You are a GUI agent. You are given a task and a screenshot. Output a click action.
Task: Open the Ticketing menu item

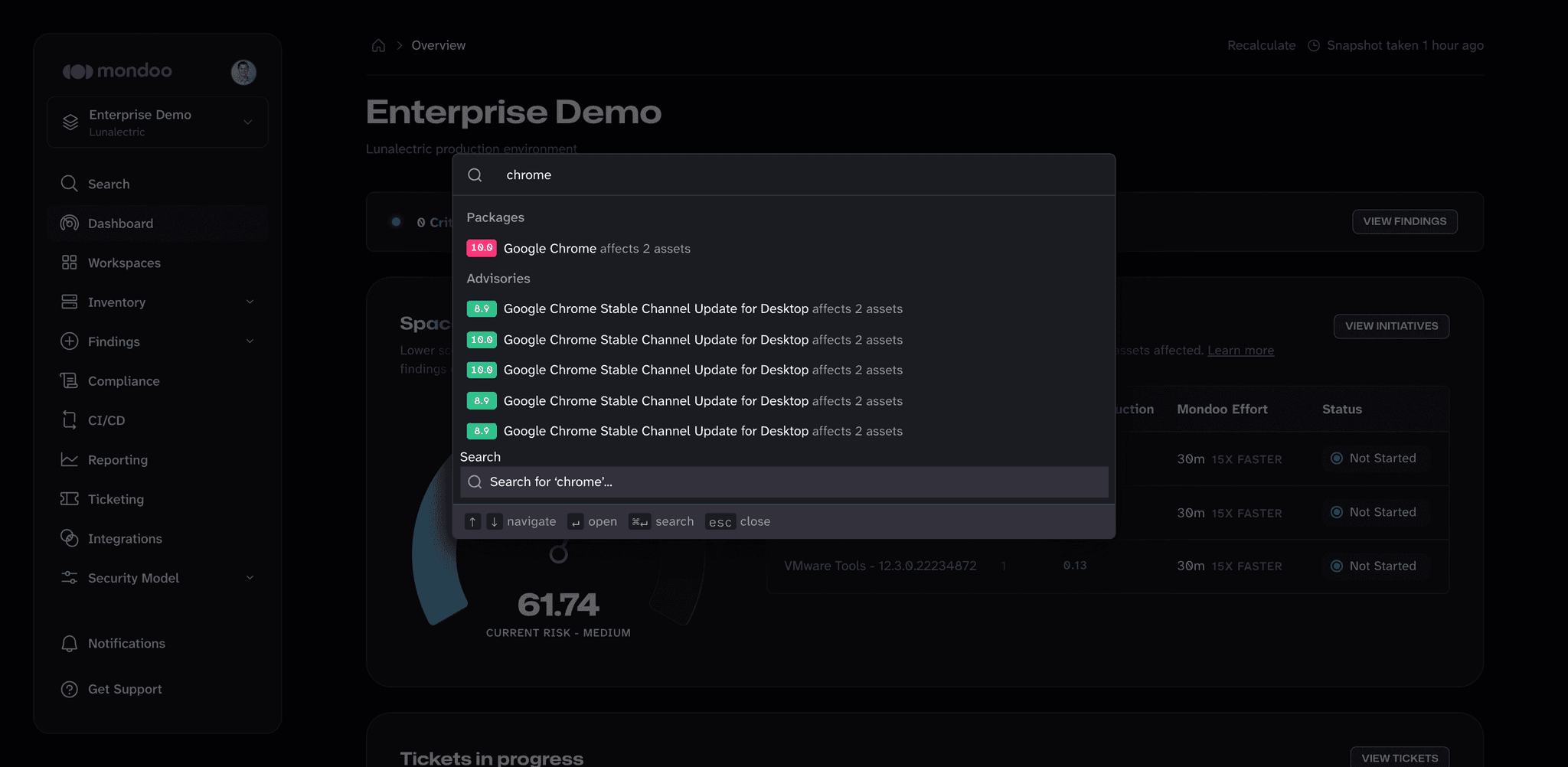click(158, 499)
